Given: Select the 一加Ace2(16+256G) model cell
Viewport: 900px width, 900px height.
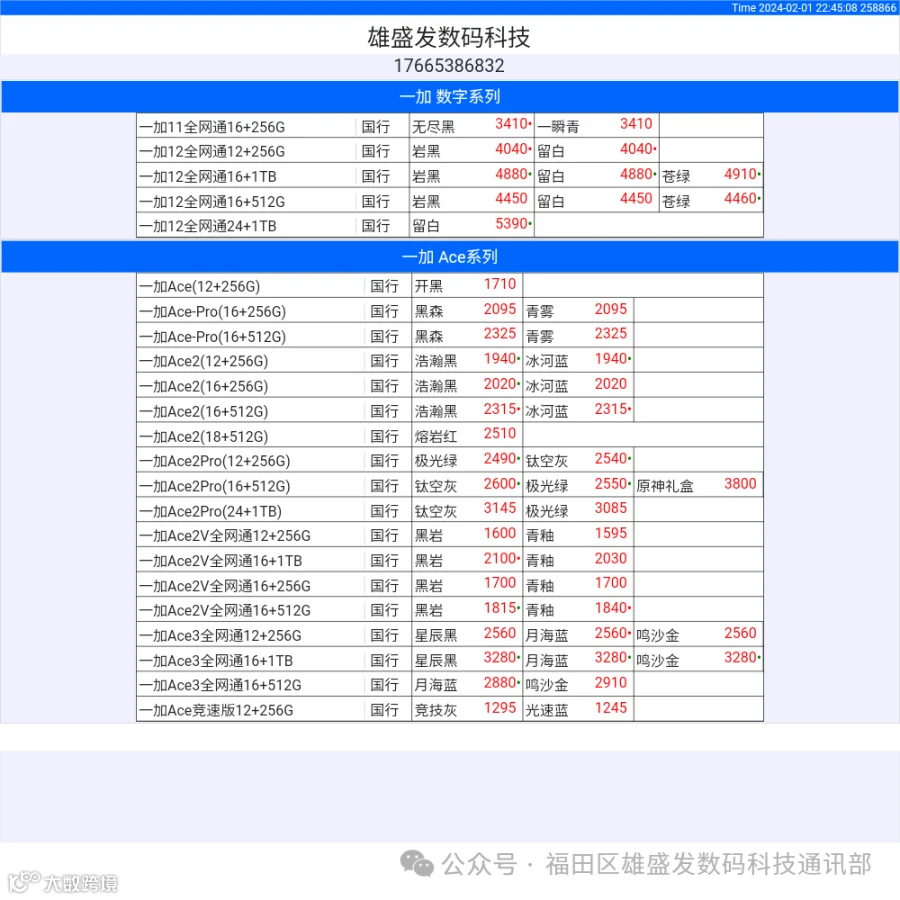Looking at the screenshot, I should point(251,386).
